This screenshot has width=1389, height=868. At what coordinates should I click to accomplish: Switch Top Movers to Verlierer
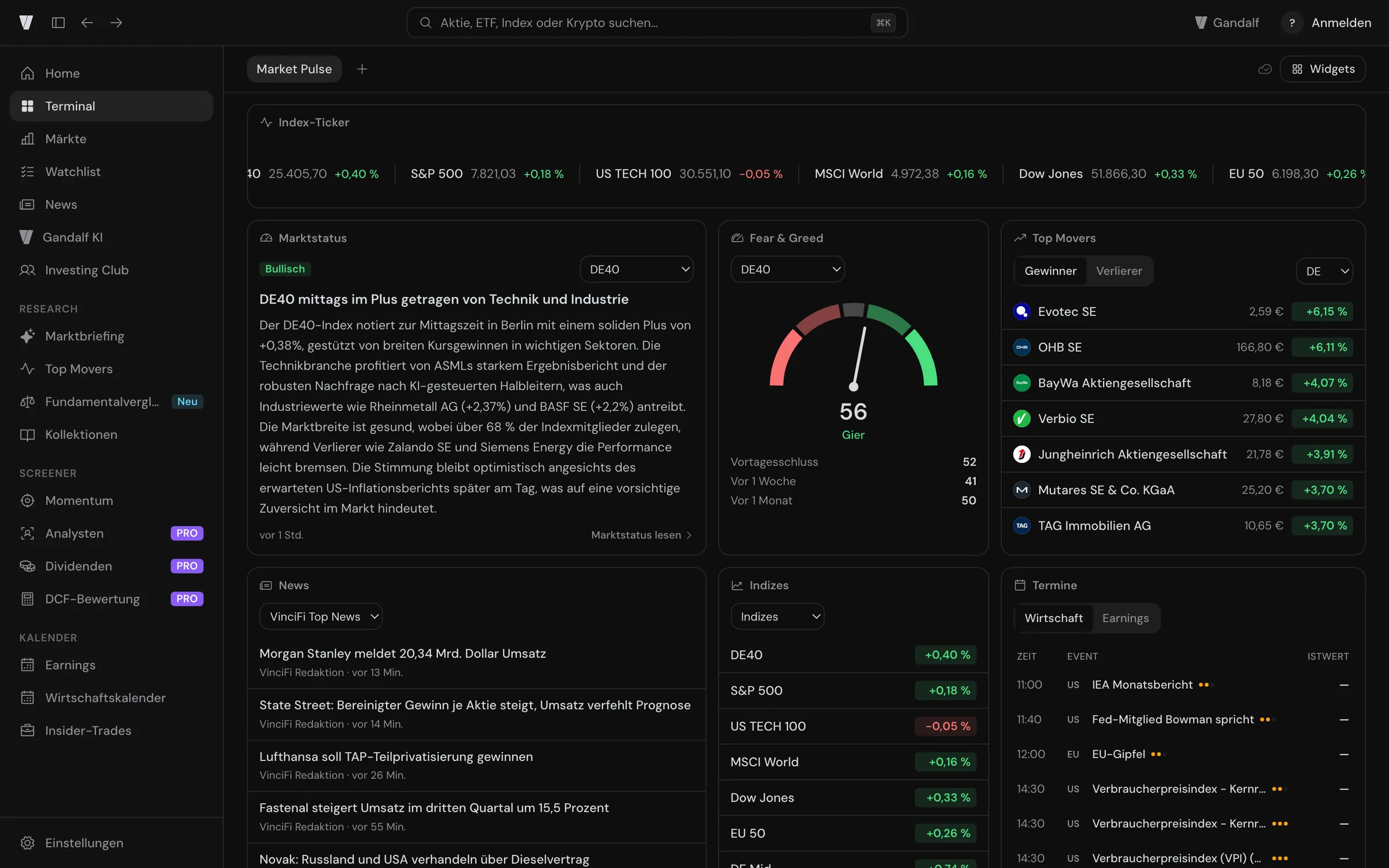tap(1119, 271)
